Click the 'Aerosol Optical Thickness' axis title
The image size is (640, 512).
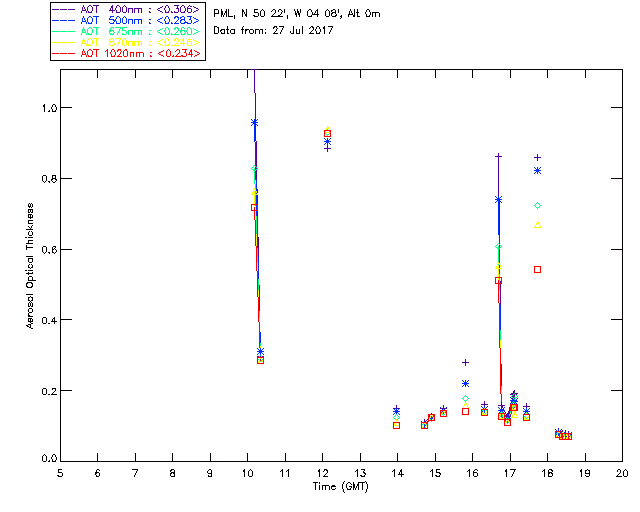30,266
